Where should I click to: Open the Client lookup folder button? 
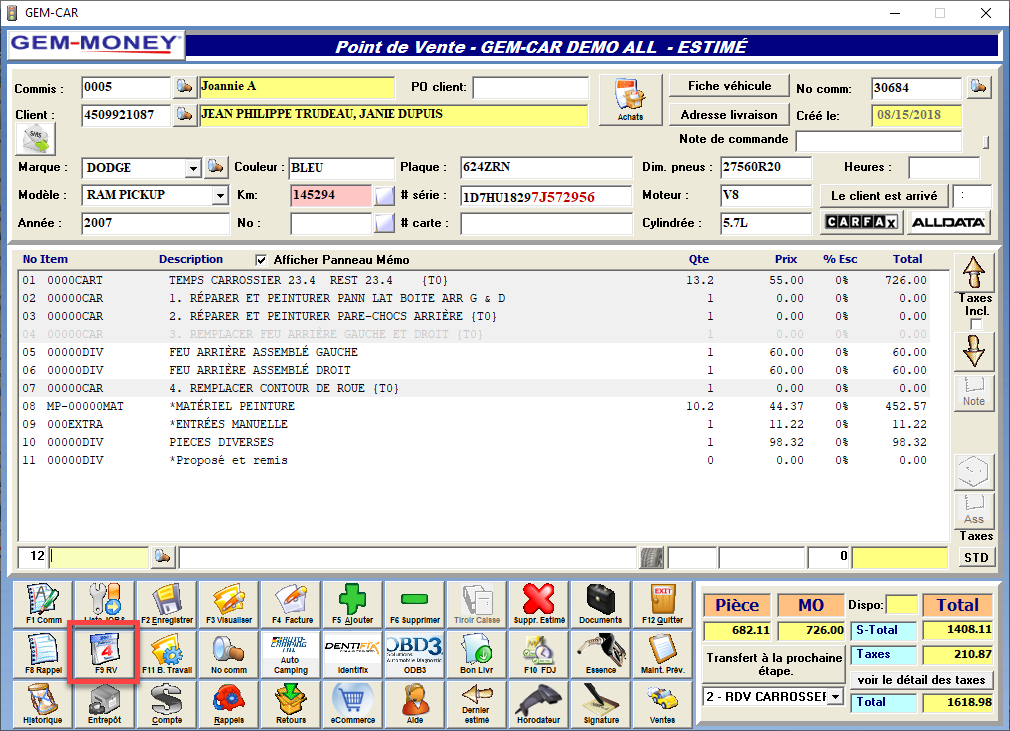pos(184,115)
